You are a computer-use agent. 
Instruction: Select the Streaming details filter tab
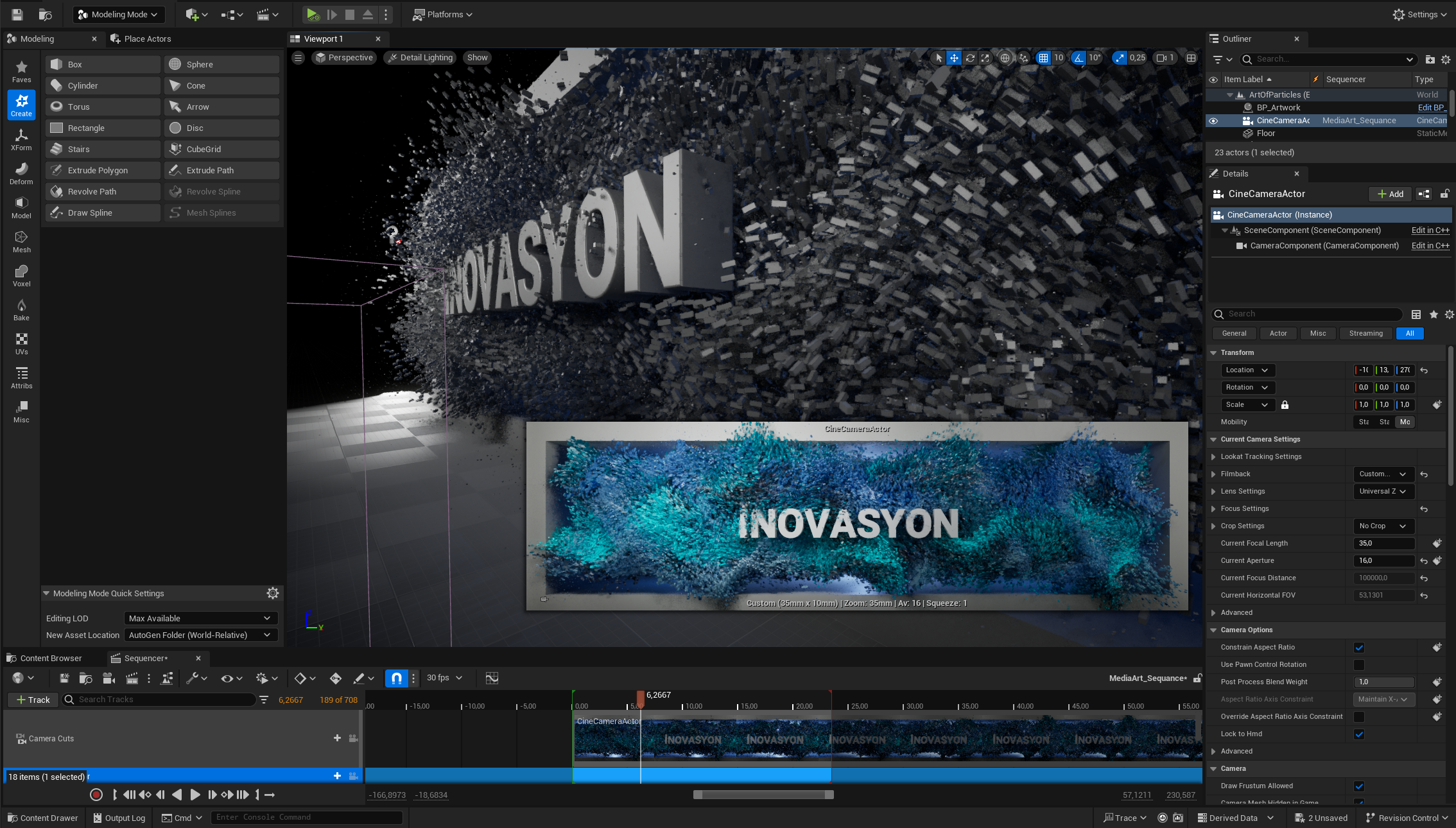point(1366,334)
